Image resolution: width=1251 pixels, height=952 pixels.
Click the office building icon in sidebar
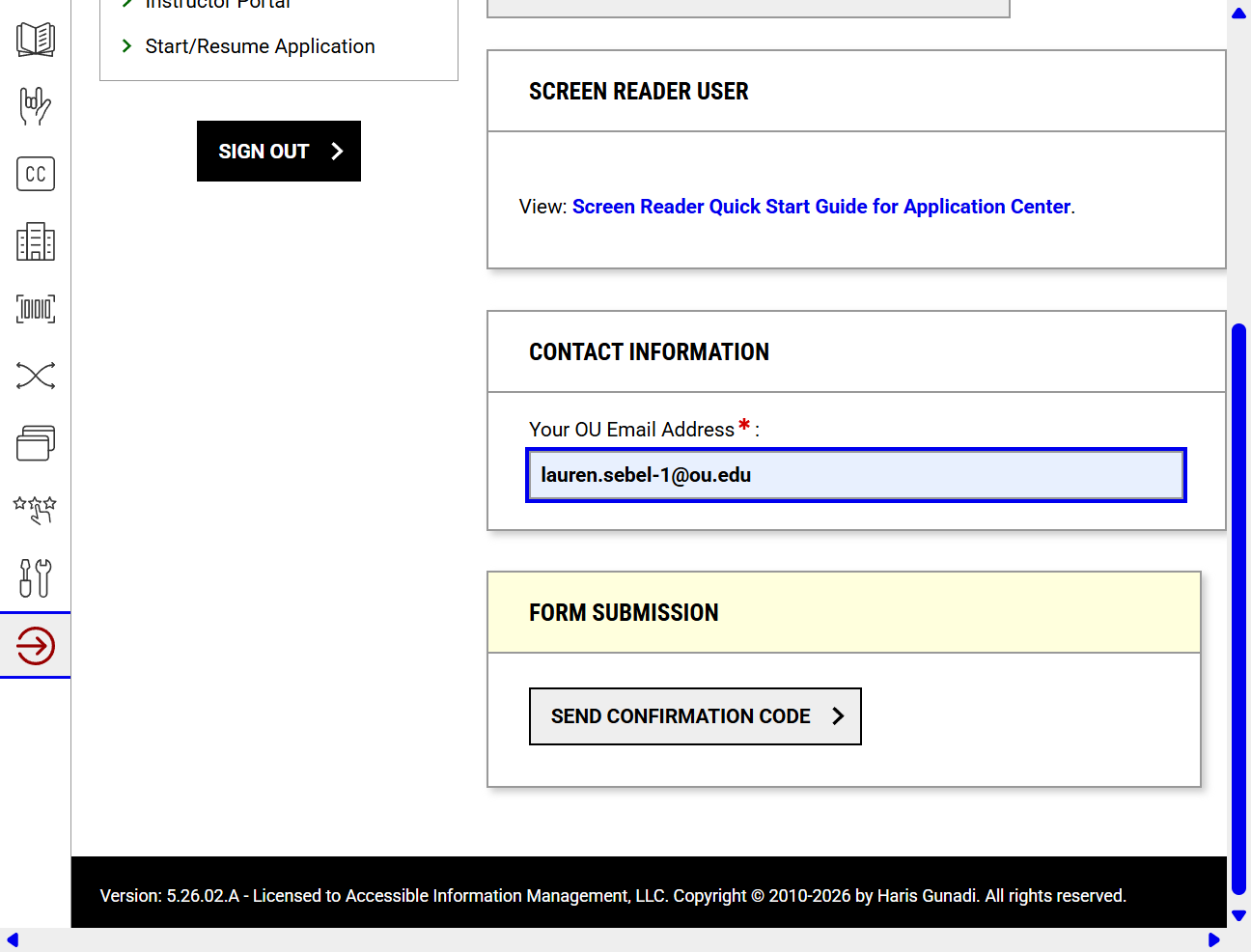pyautogui.click(x=36, y=241)
